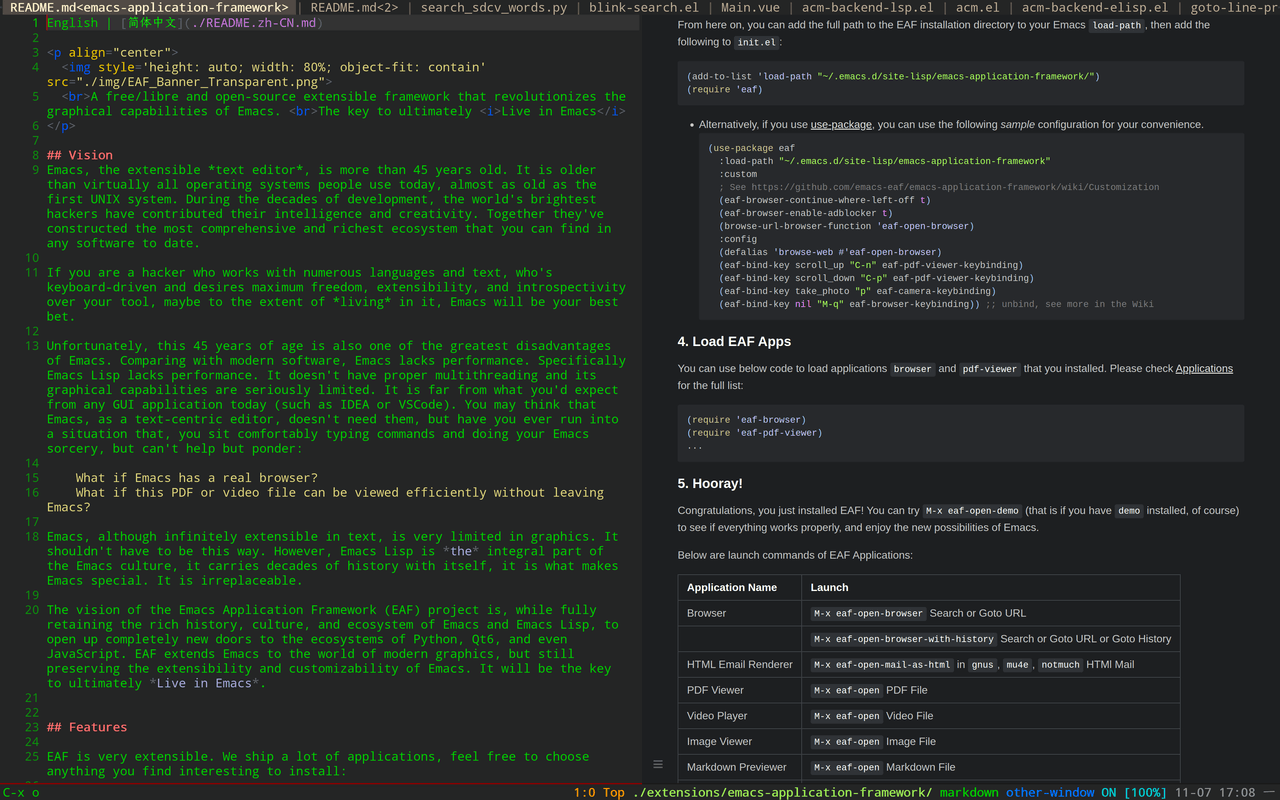Viewport: 1280px width, 800px height.
Task: Click the 'markdown' major mode in the mode line
Action: point(969,792)
